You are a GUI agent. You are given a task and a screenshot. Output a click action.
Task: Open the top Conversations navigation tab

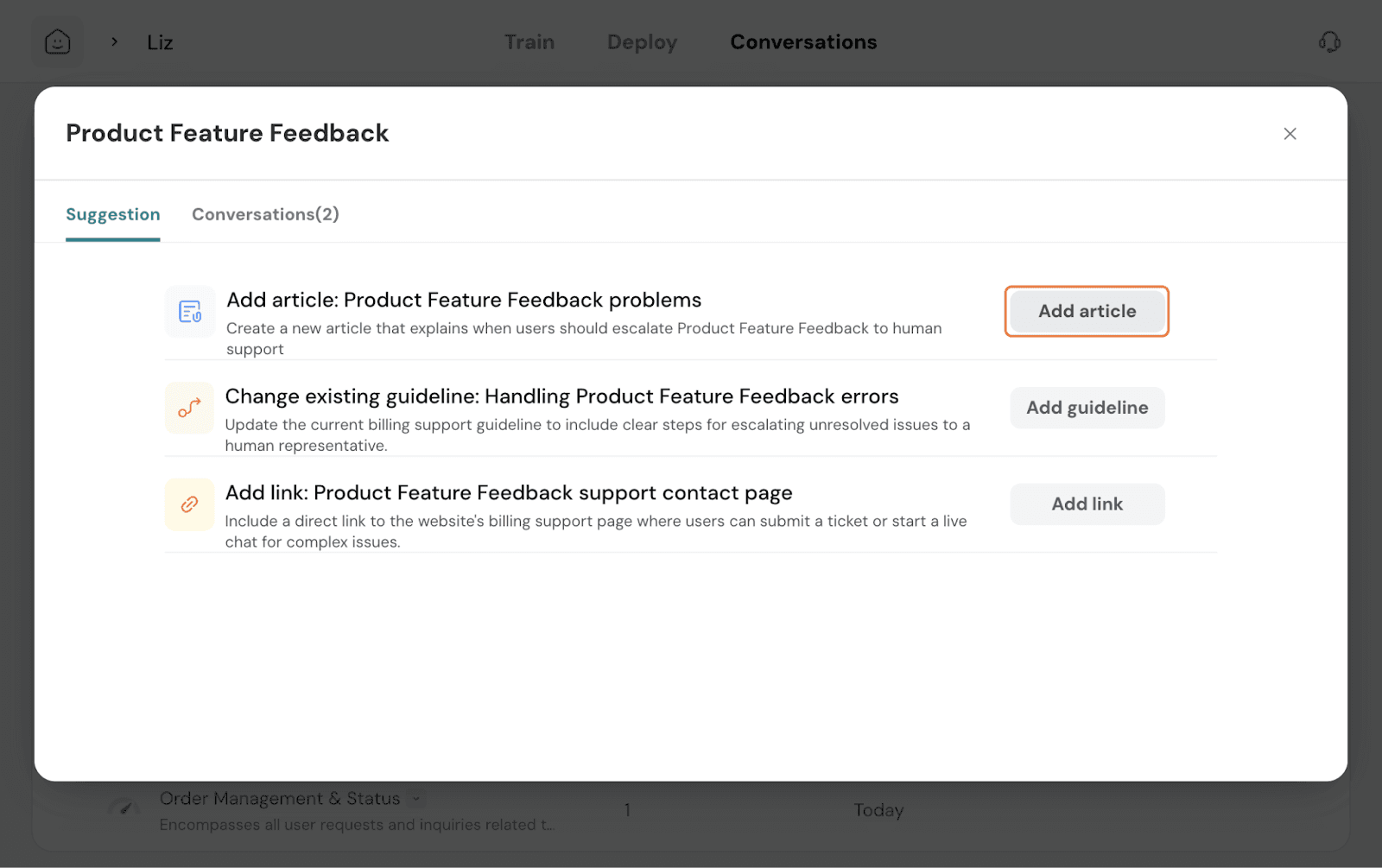pos(803,42)
